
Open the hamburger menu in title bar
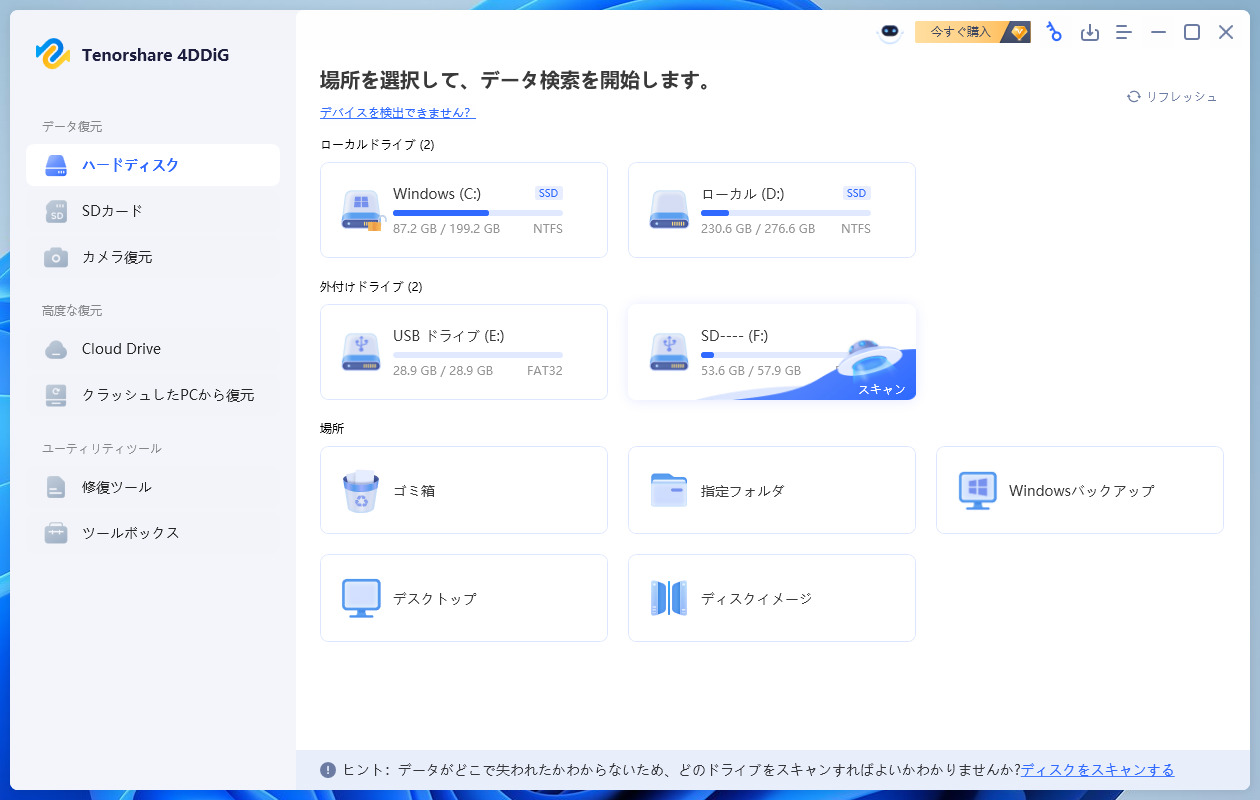tap(1124, 33)
